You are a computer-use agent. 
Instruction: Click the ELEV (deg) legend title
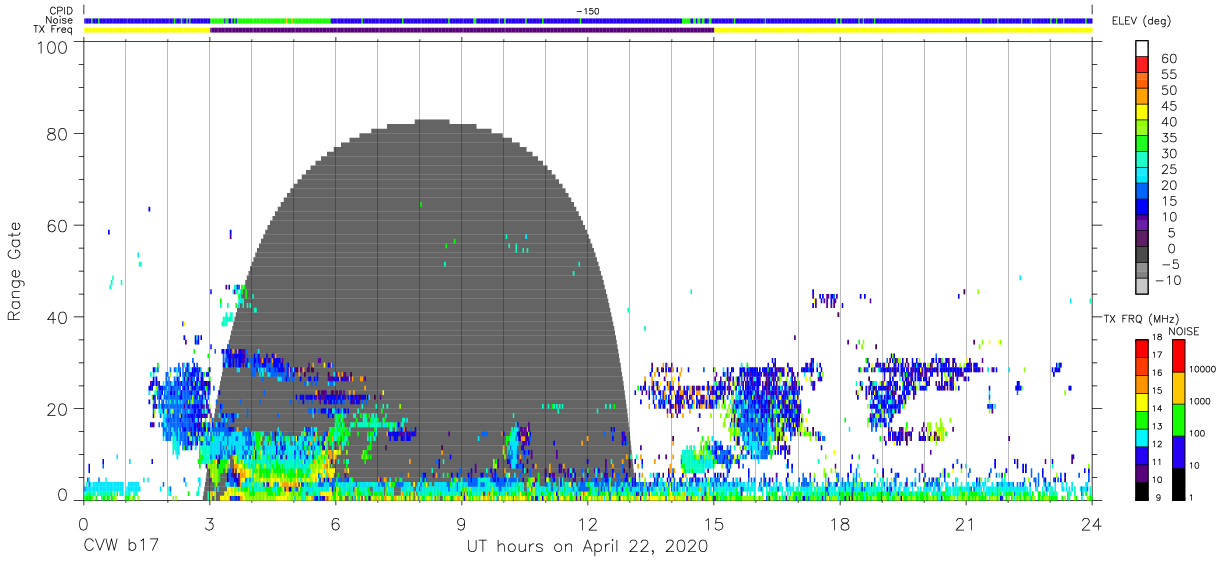pos(1142,21)
